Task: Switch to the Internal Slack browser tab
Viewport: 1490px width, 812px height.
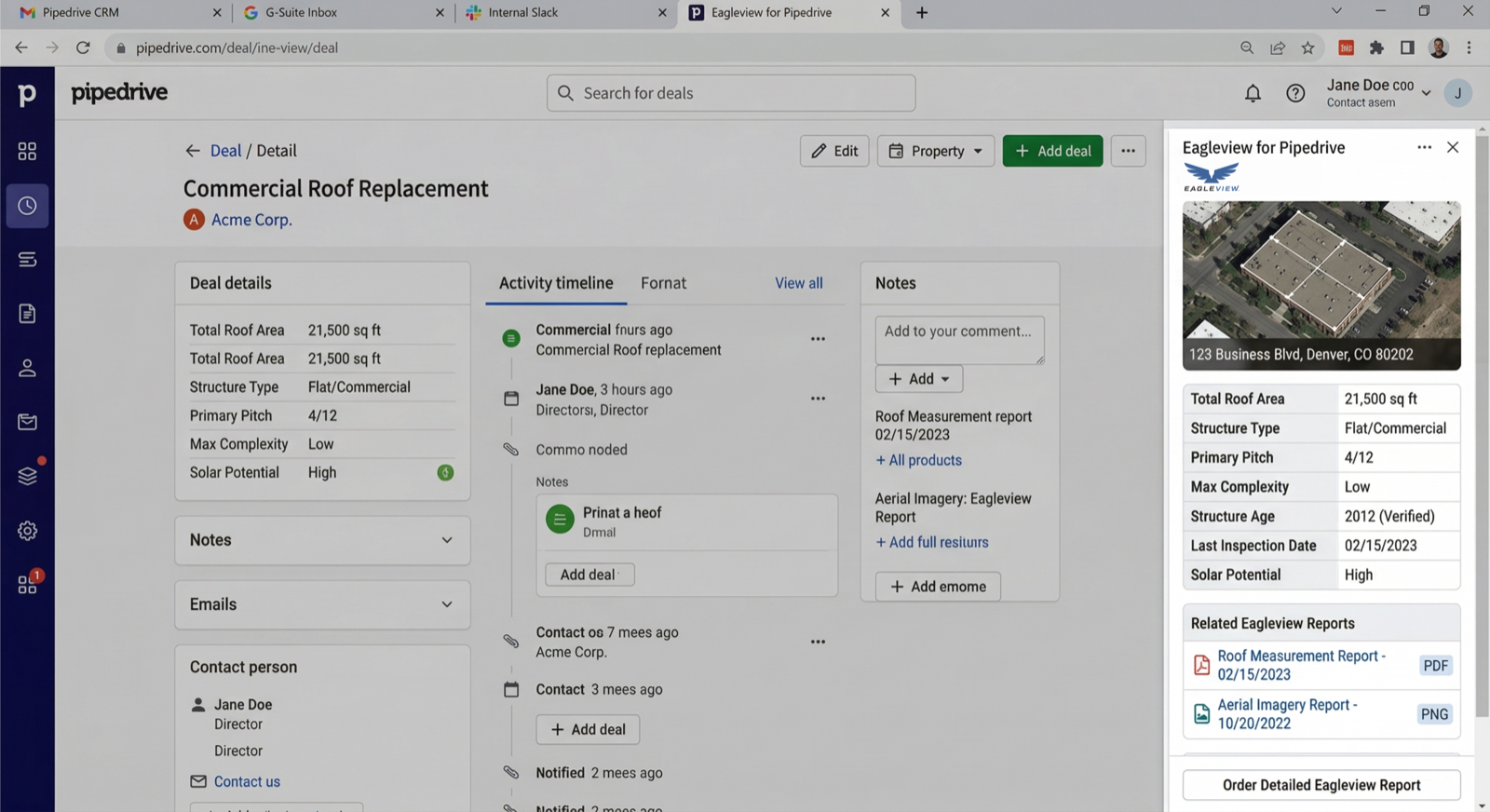Action: pos(566,13)
